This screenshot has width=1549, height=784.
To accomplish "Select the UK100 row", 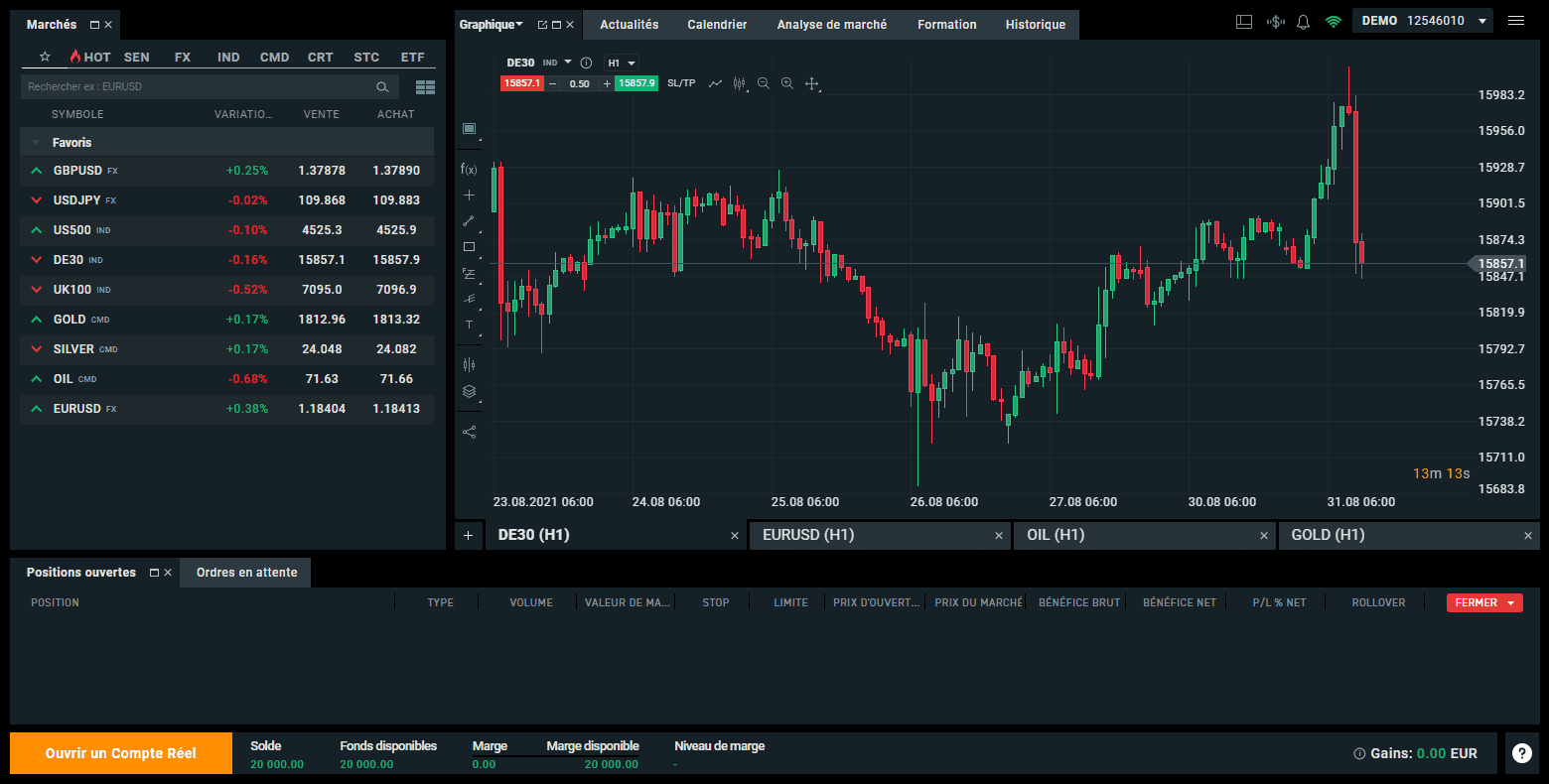I will click(226, 290).
